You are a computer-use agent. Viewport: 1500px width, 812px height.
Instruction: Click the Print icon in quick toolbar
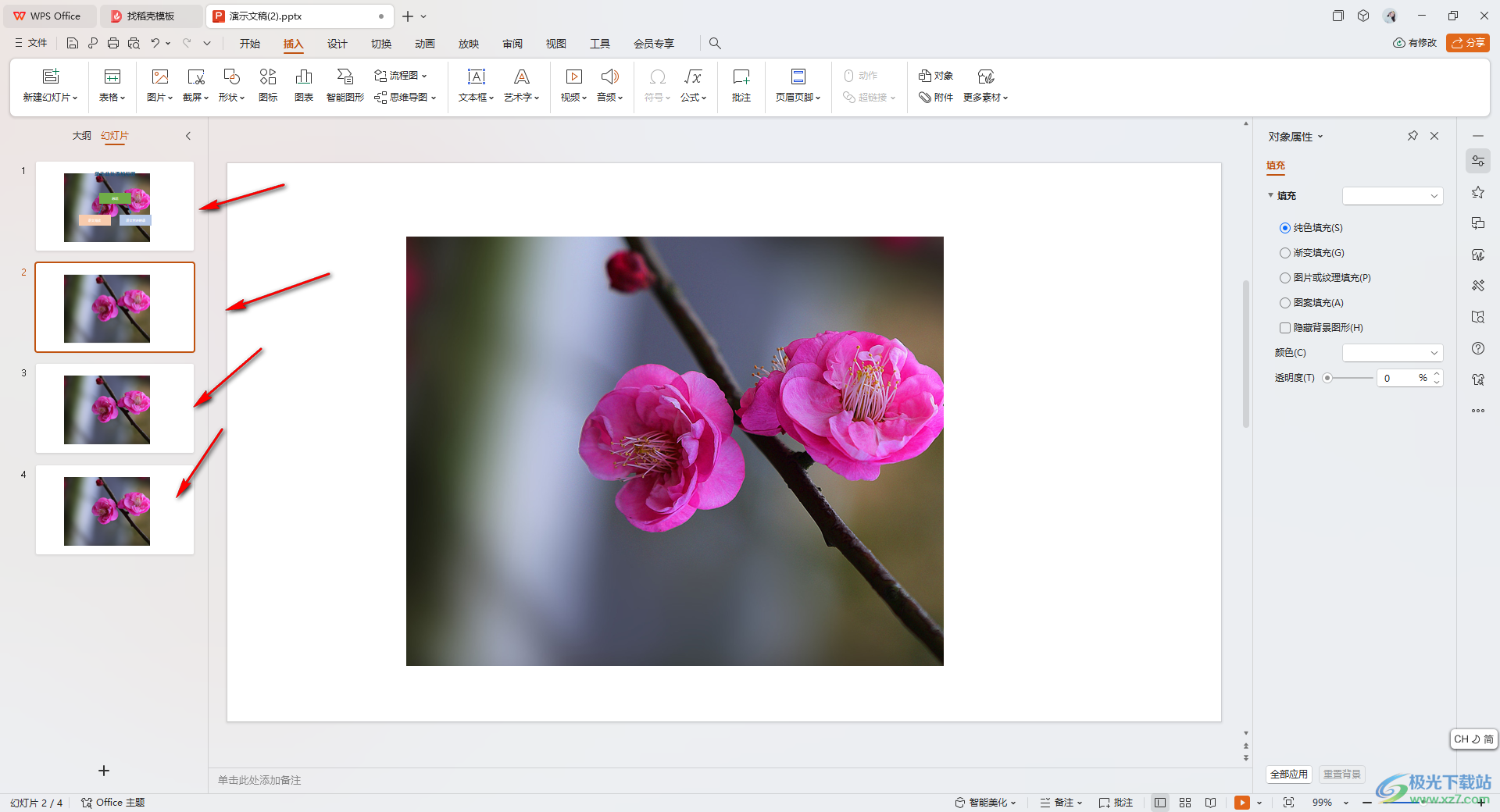coord(113,44)
